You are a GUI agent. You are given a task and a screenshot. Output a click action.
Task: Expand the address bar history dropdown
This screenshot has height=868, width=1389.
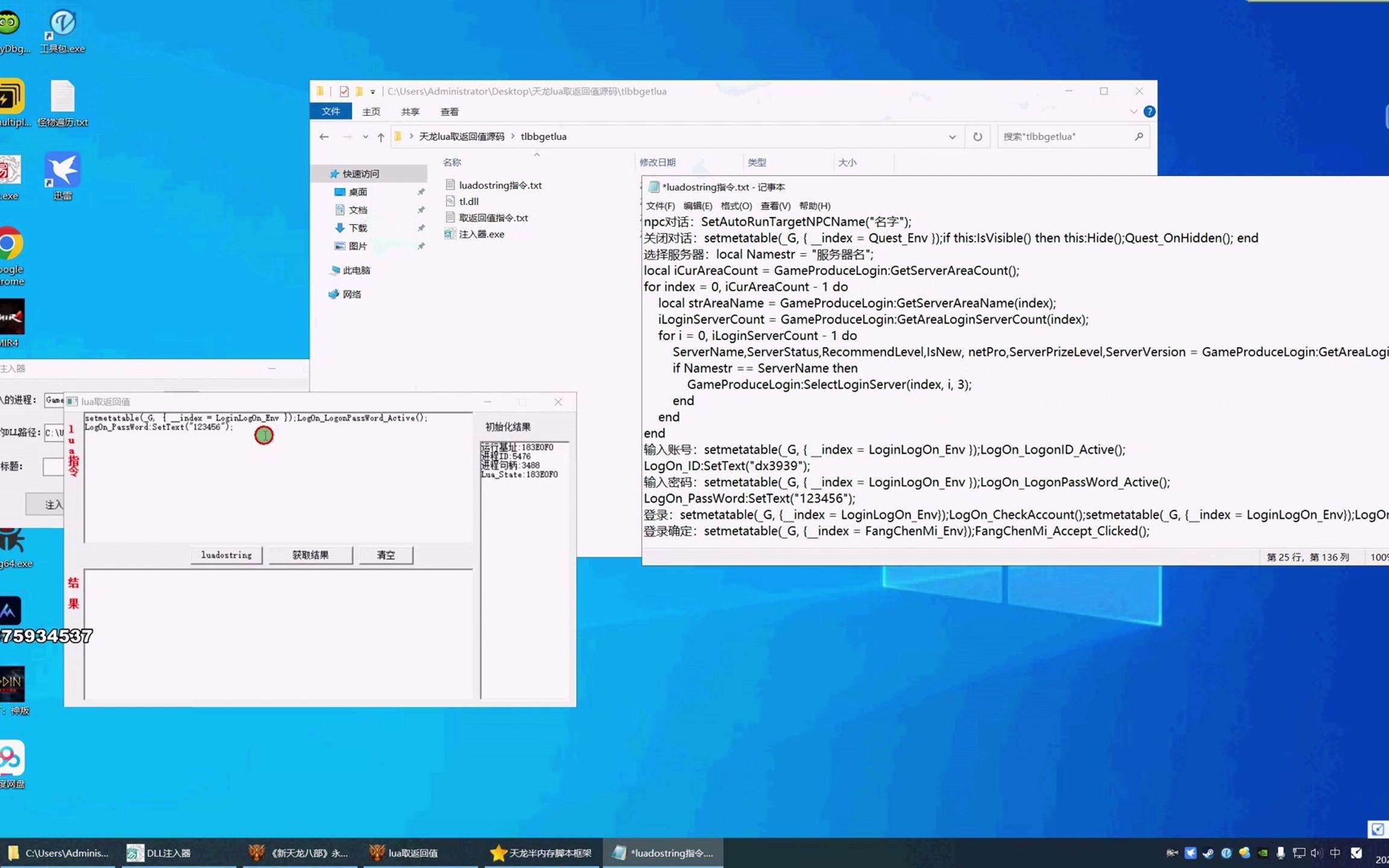(952, 137)
